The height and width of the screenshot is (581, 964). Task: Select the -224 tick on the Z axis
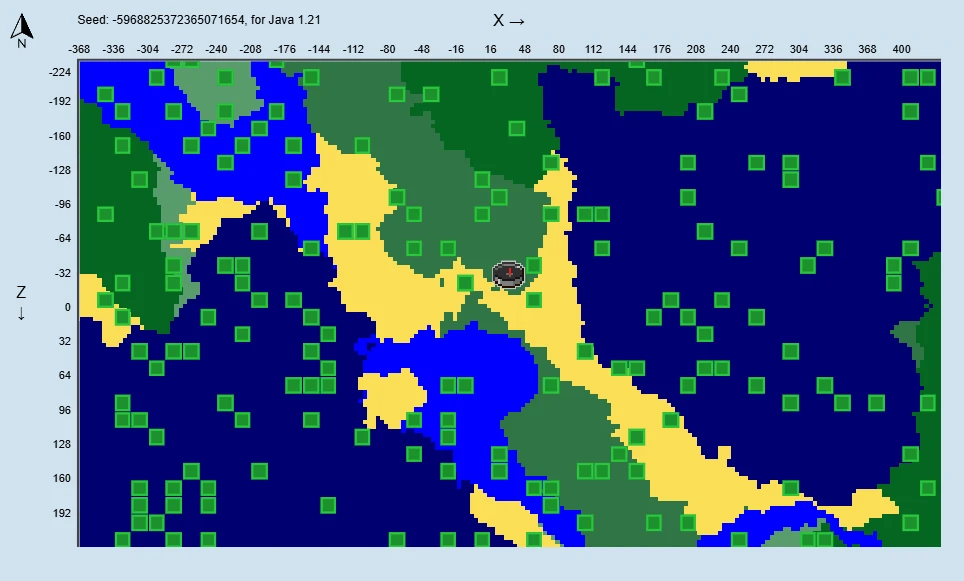point(61,72)
